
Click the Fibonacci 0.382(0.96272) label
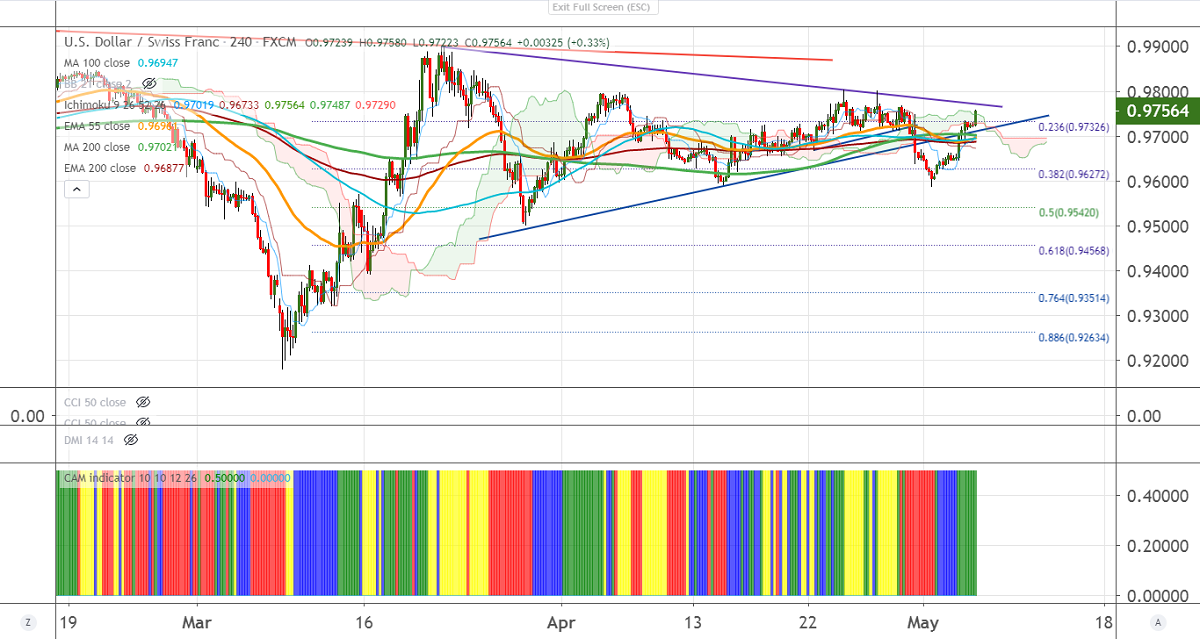point(1072,173)
